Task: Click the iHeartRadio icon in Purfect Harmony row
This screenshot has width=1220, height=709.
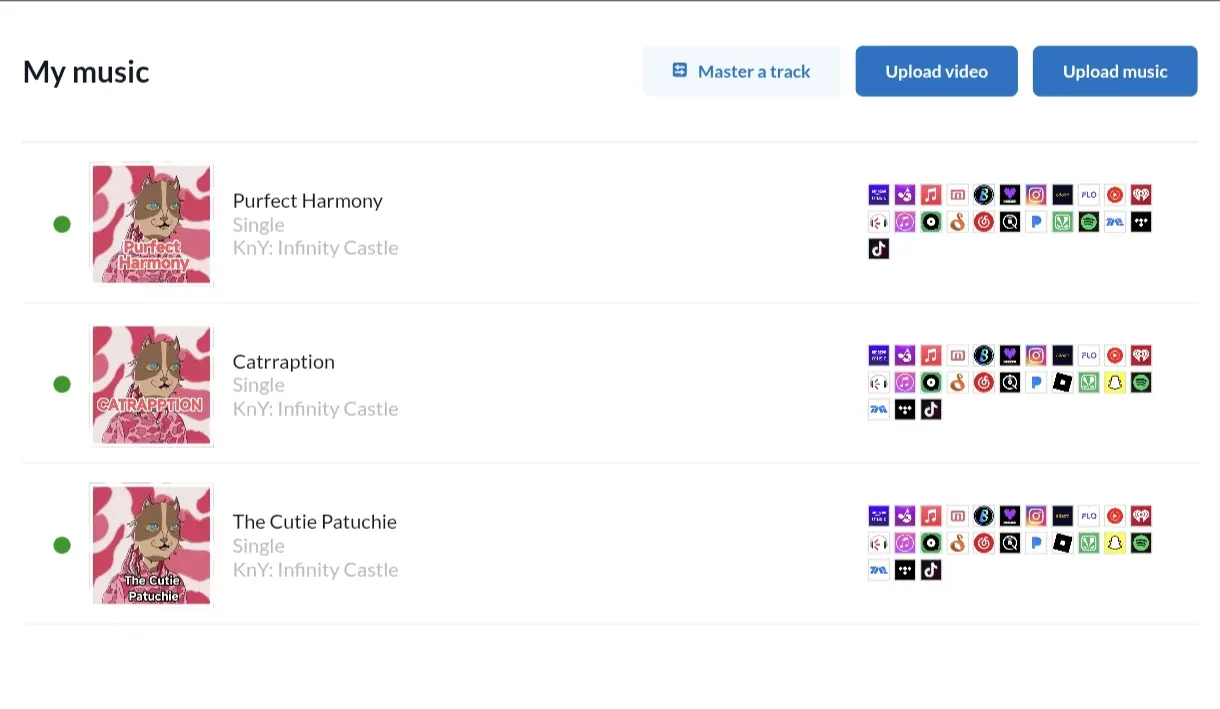Action: (x=1141, y=195)
